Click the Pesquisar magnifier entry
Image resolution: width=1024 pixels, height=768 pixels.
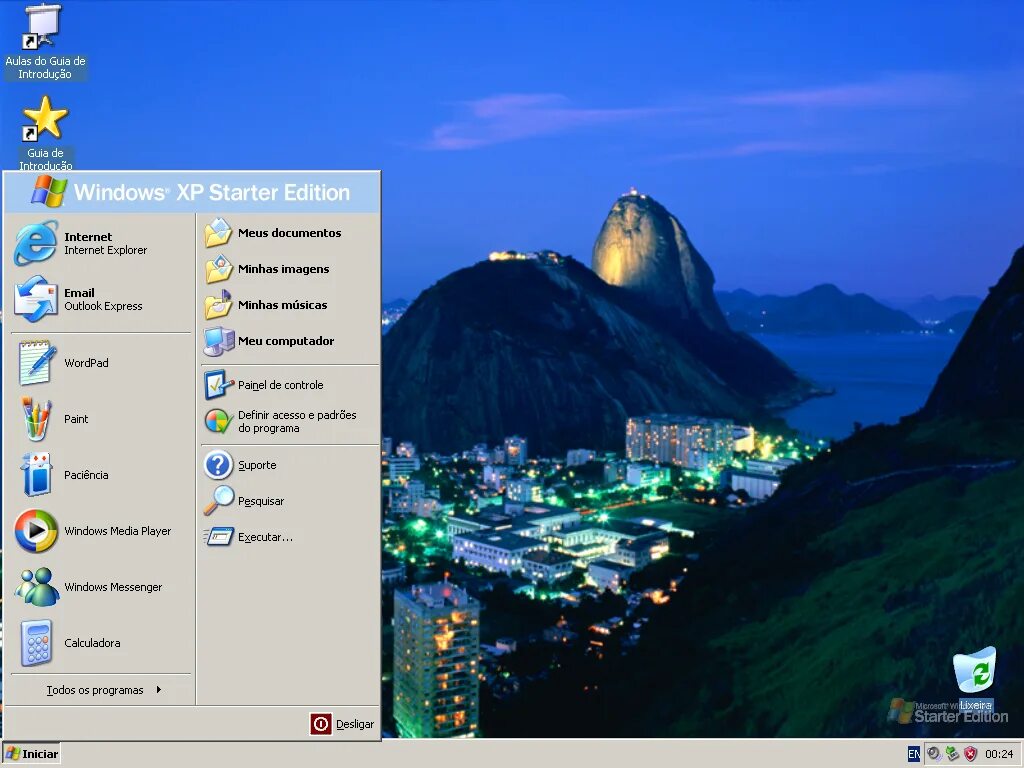click(289, 501)
